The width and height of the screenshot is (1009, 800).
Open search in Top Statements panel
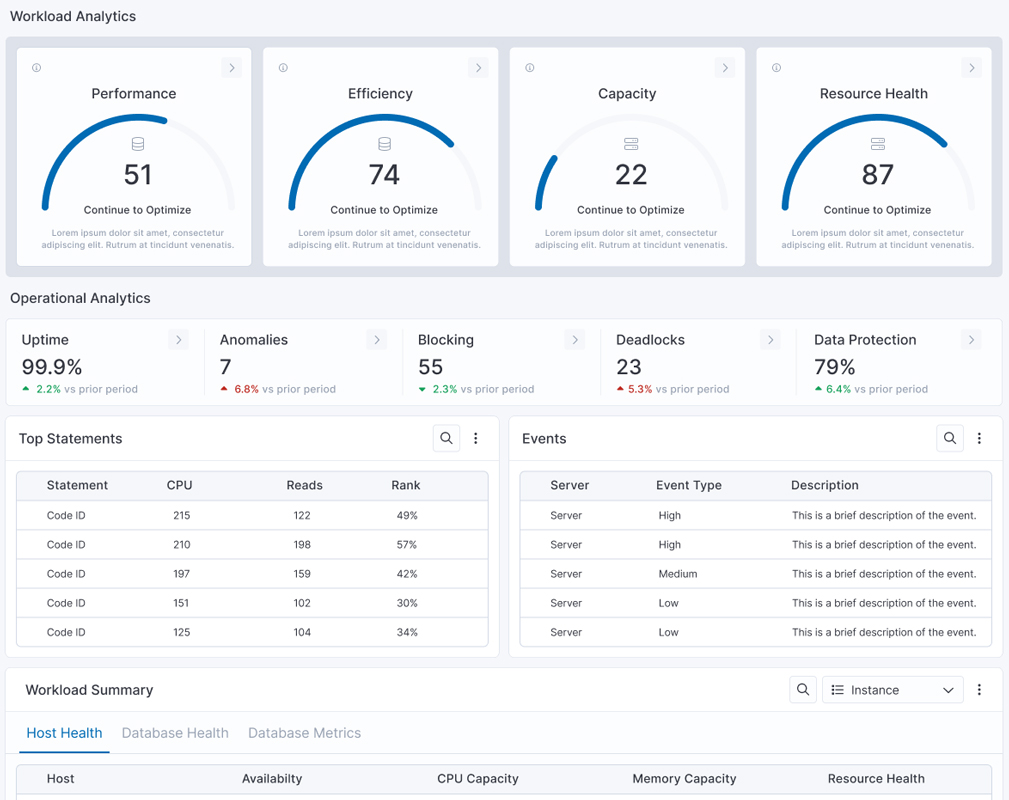point(446,438)
